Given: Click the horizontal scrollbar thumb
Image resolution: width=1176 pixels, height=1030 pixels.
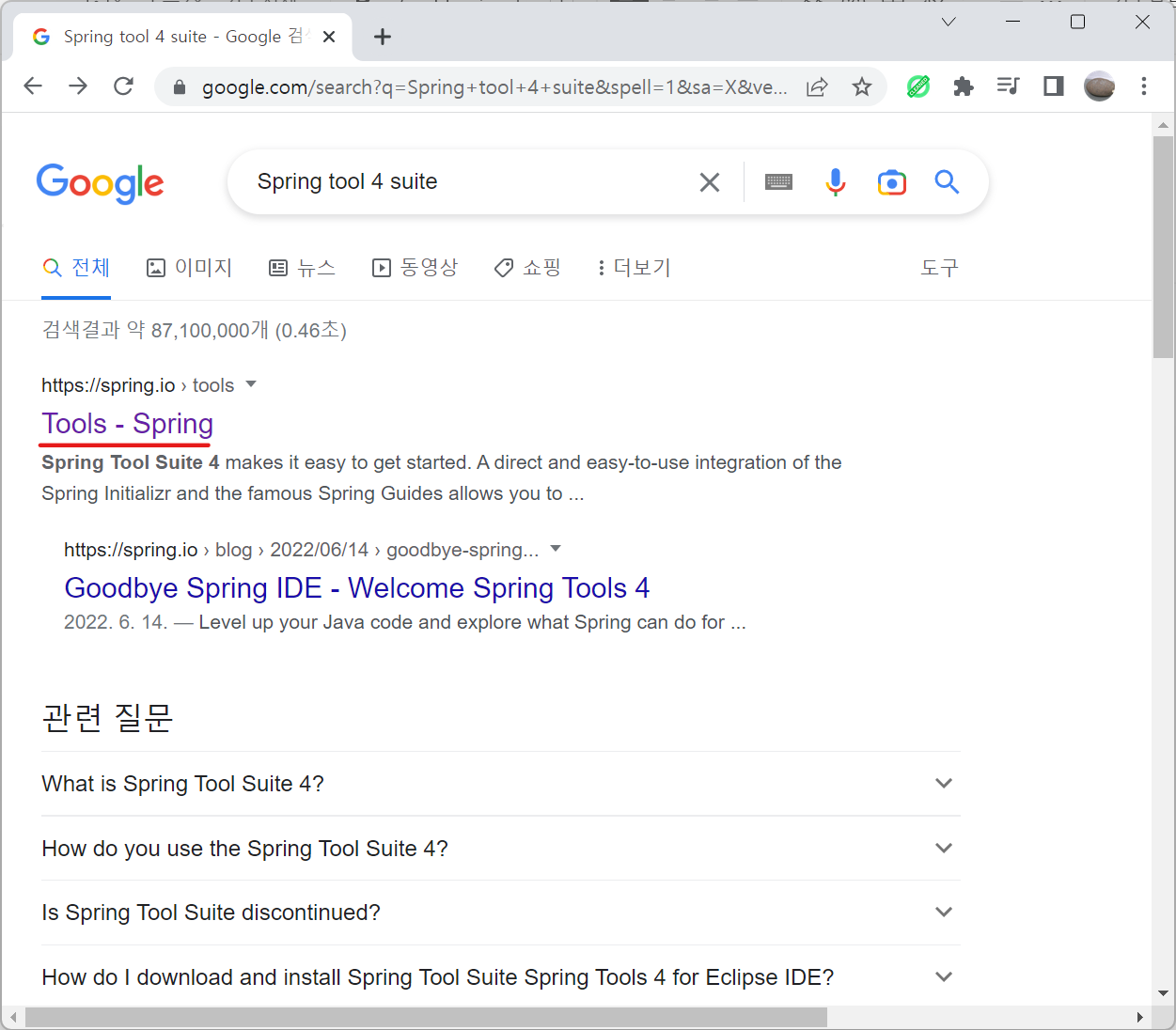Looking at the screenshot, I should (x=426, y=1018).
